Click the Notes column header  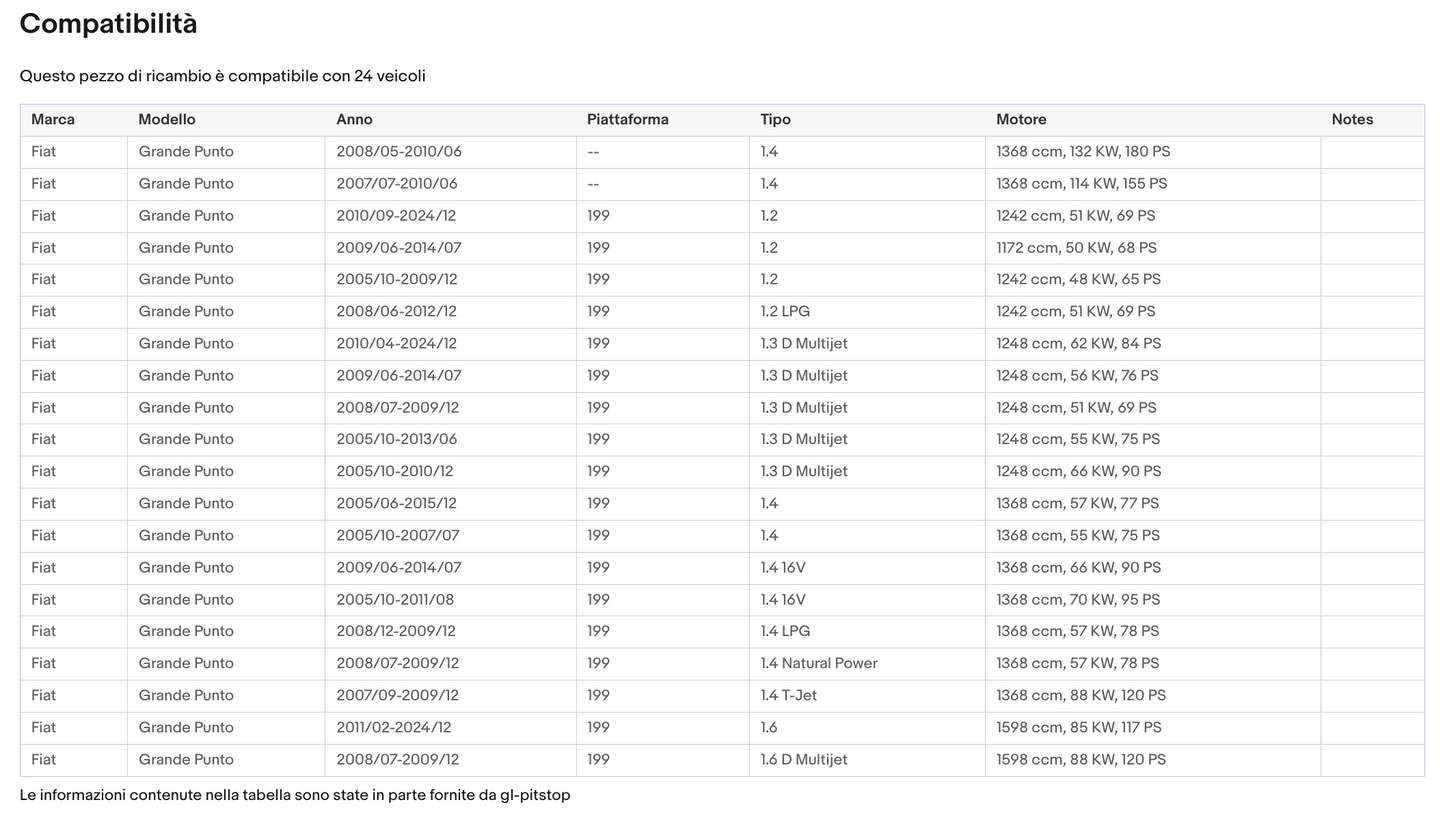coord(1352,120)
